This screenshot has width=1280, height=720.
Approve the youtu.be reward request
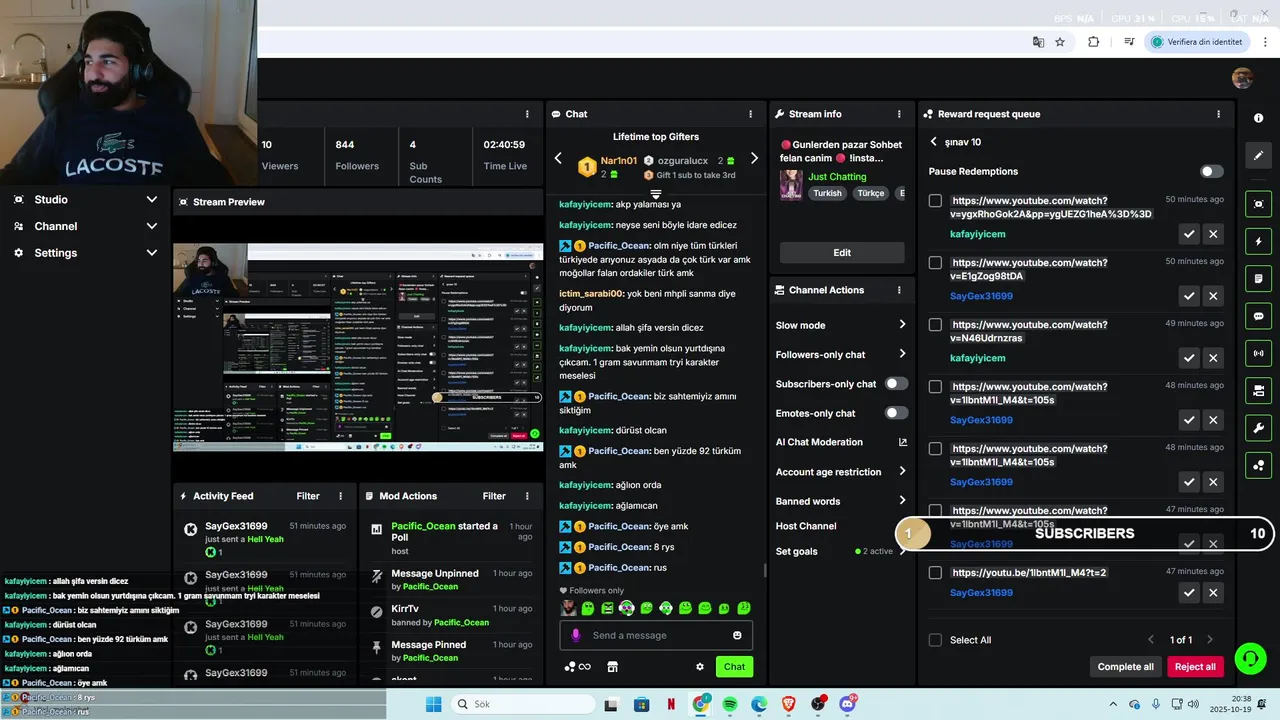coord(1189,593)
